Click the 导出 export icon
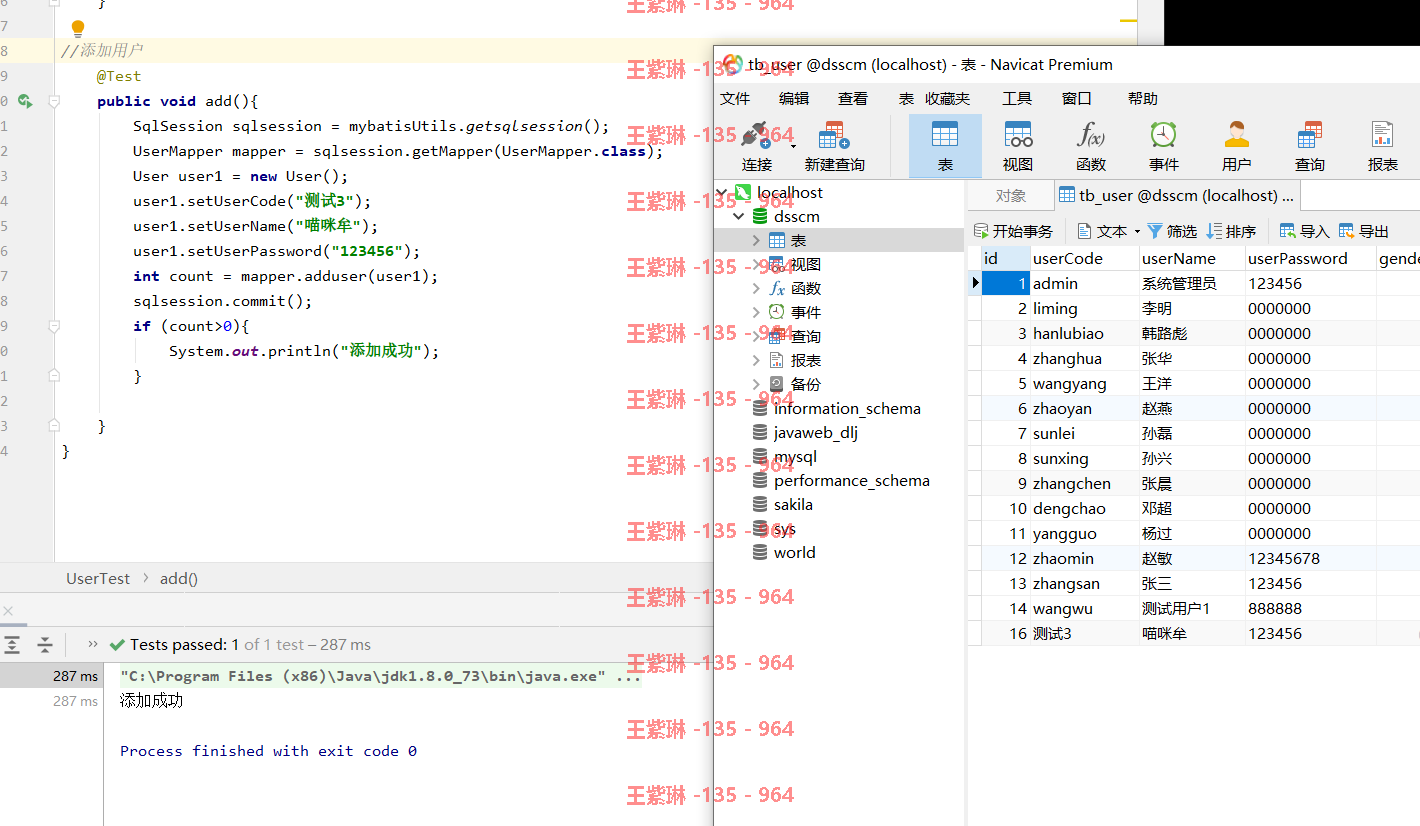Screen dimensions: 1420x826 click(1347, 231)
